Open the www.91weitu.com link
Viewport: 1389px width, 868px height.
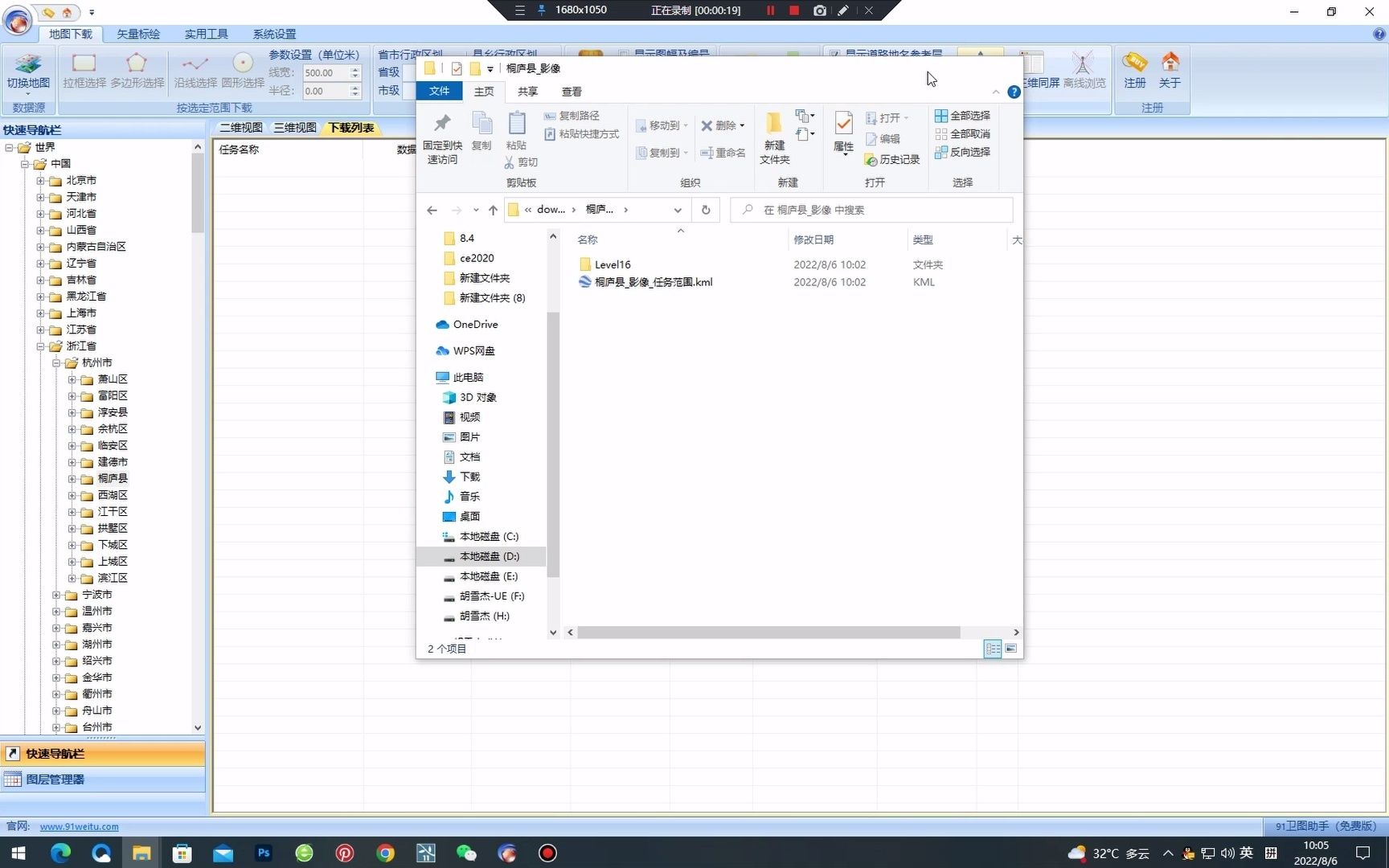pyautogui.click(x=80, y=826)
